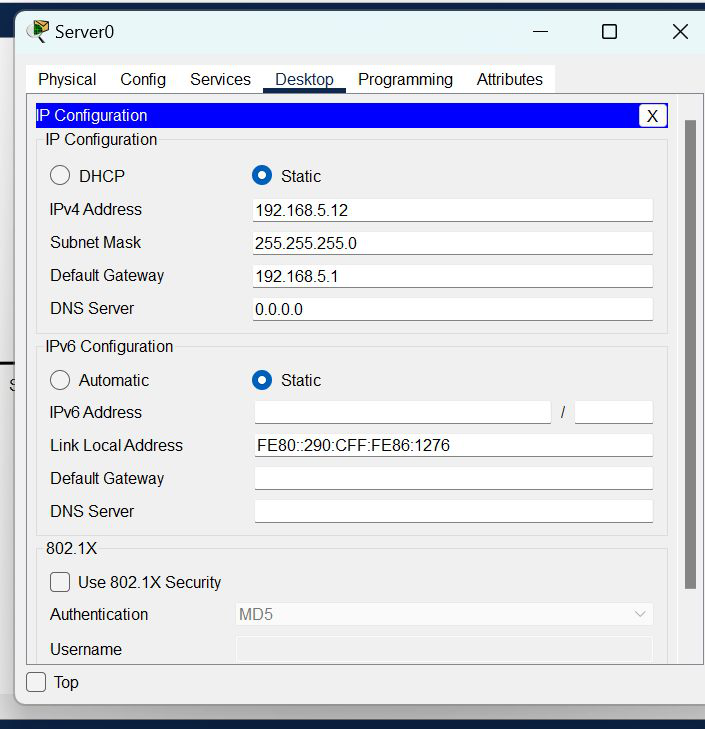Close the IP Configuration panel with X

coord(652,116)
